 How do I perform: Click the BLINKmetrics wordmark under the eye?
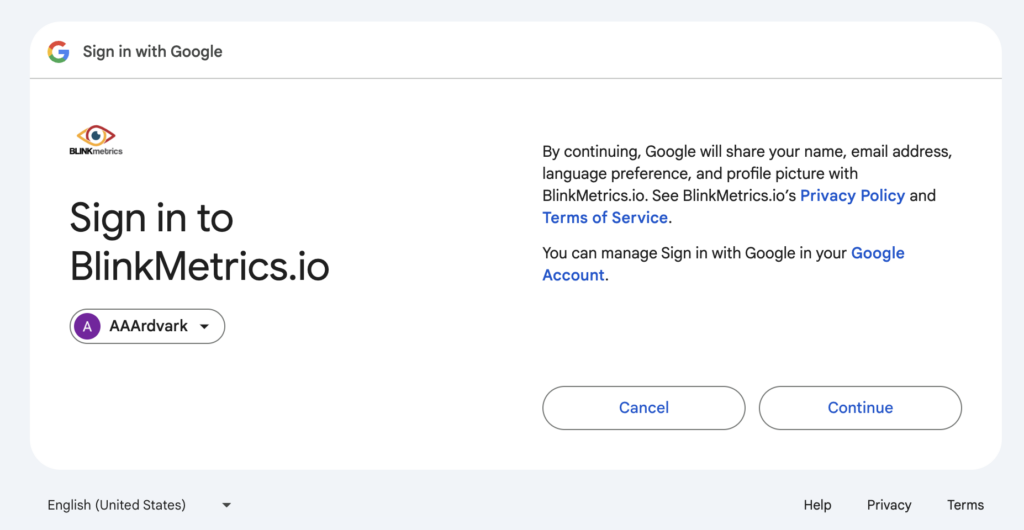[x=96, y=151]
